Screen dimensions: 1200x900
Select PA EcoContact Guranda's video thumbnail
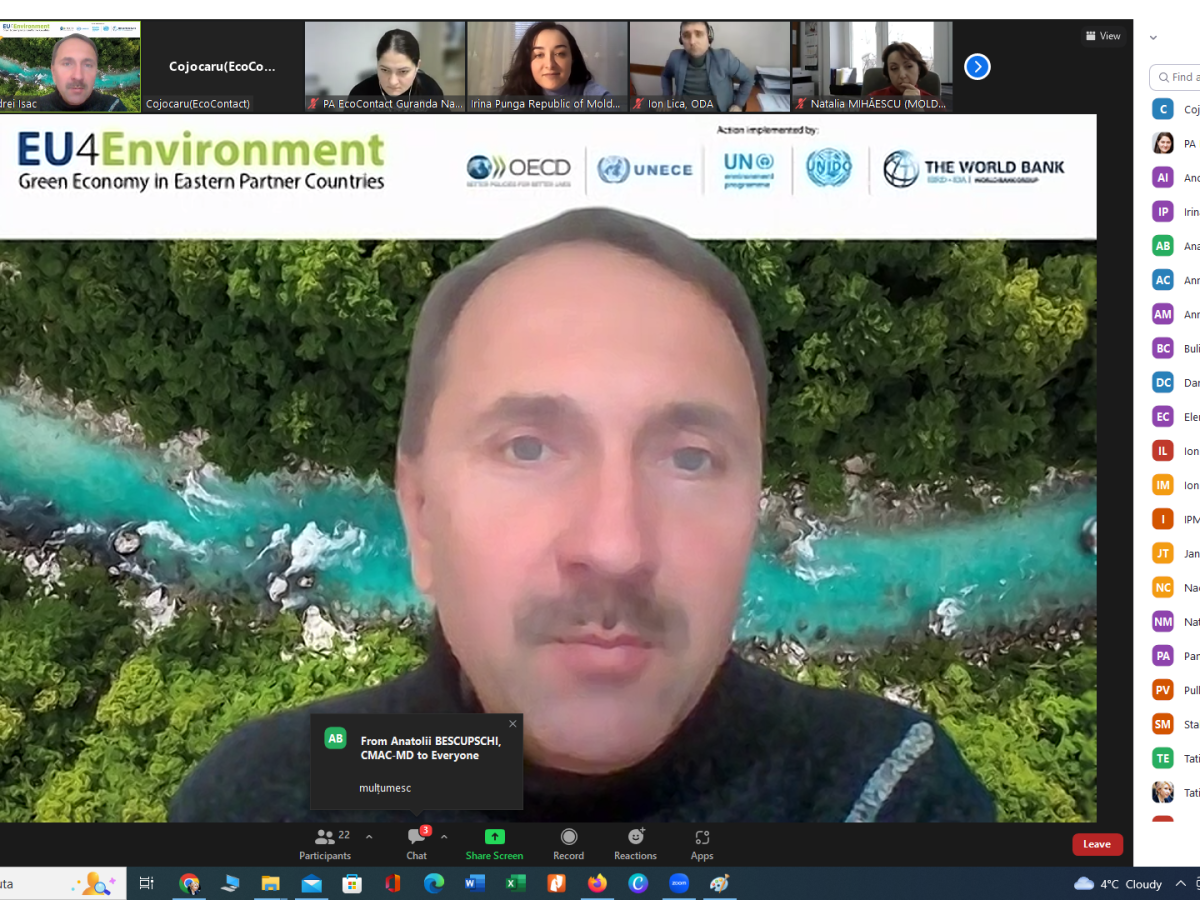coord(385,66)
